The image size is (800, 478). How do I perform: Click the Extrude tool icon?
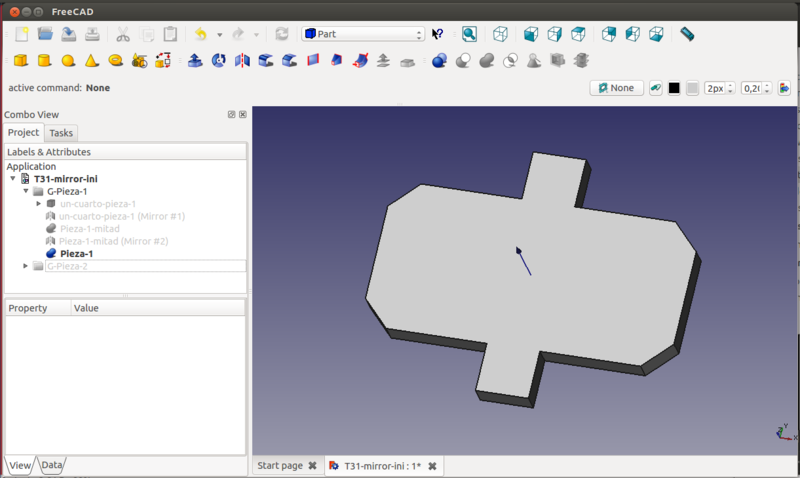194,60
